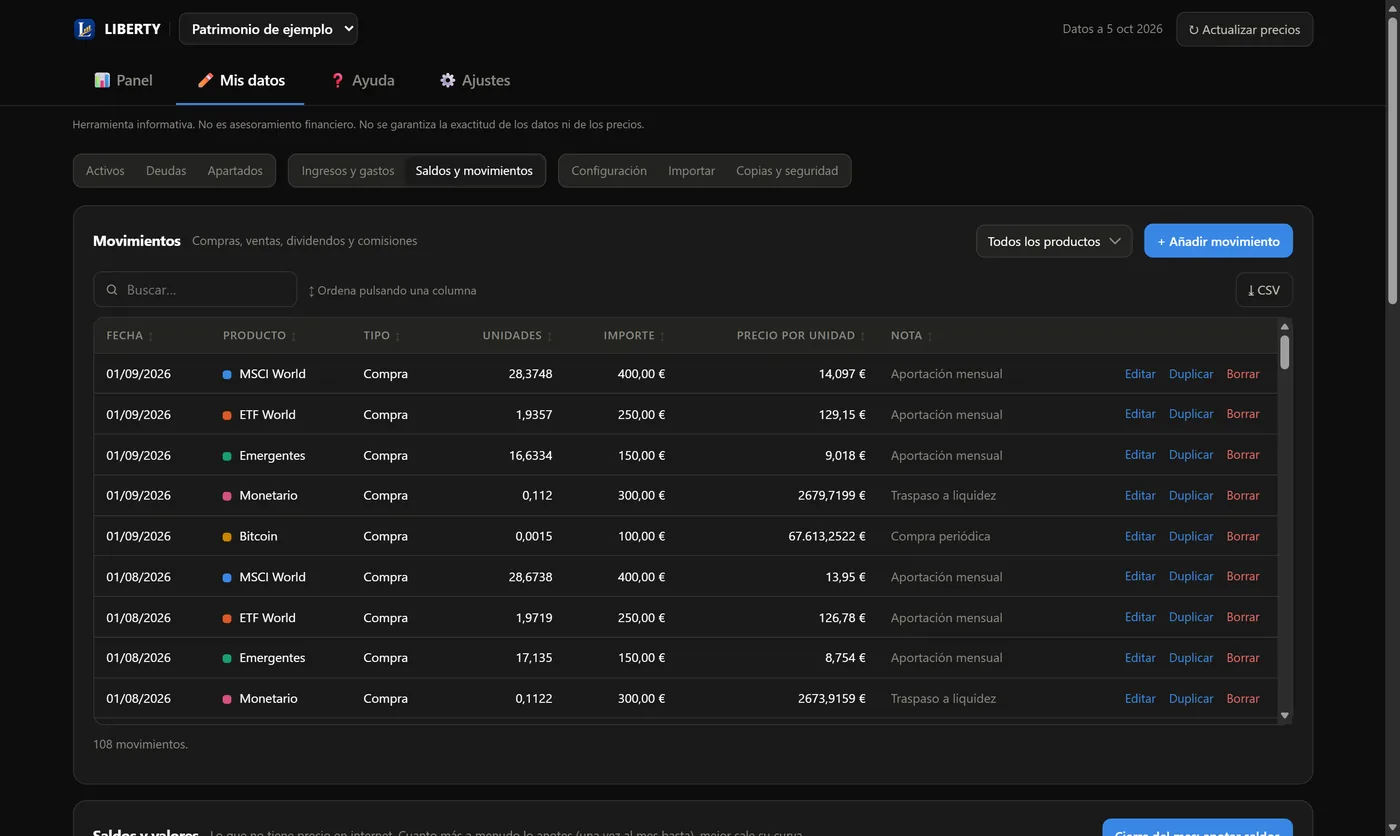This screenshot has width=1400, height=836.
Task: Duplicate the 01/08/2026 Emergentes movement
Action: [1191, 658]
